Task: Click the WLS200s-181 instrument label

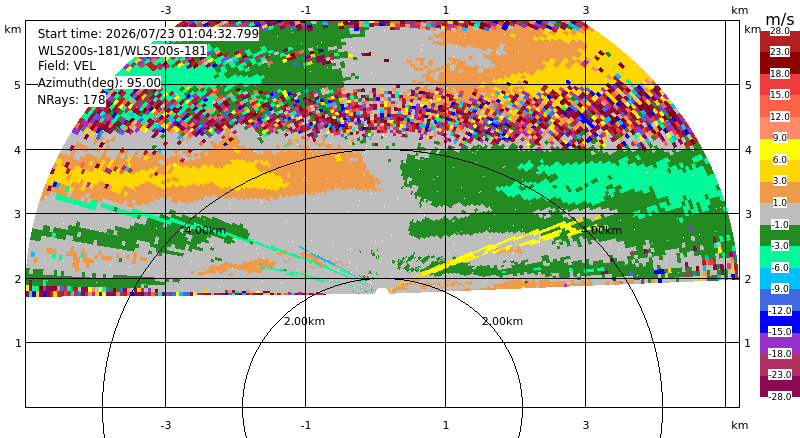Action: coord(122,51)
